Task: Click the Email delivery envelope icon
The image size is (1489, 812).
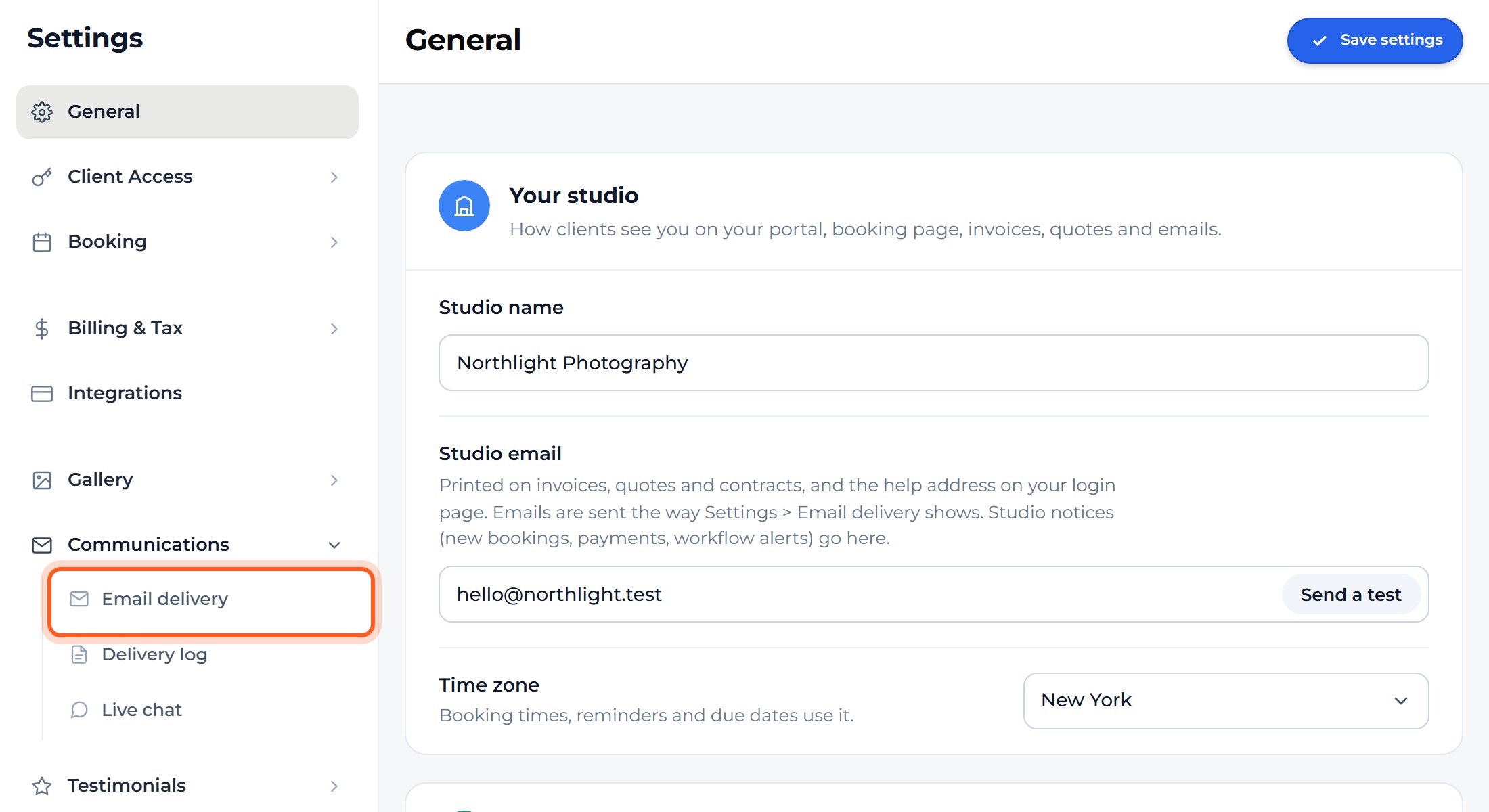Action: [x=79, y=599]
